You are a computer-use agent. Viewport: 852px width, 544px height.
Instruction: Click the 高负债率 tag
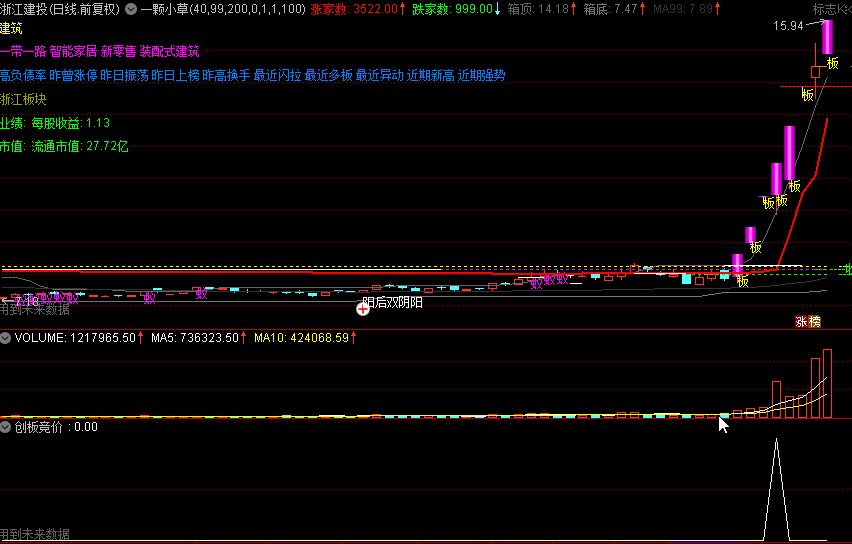tap(23, 76)
